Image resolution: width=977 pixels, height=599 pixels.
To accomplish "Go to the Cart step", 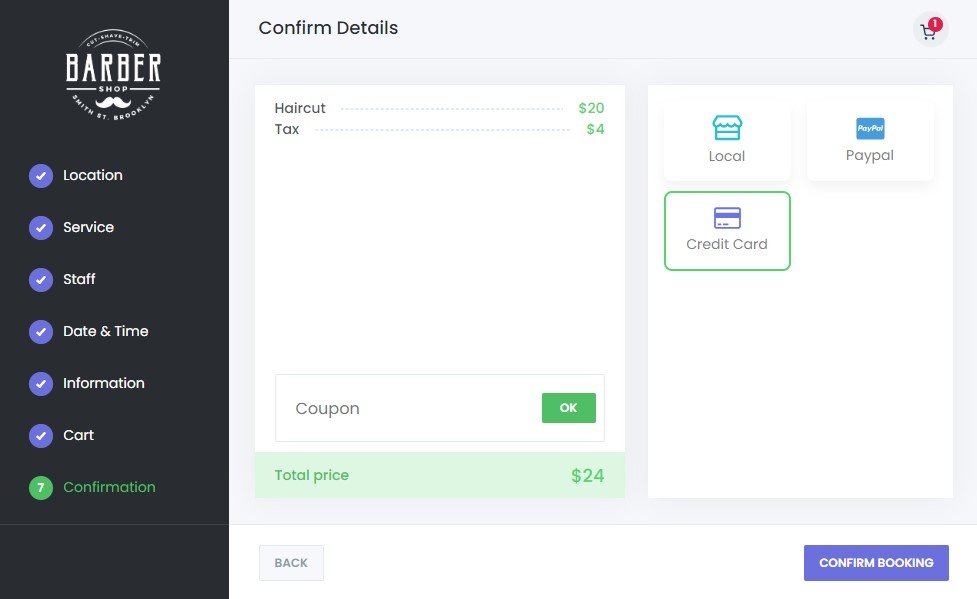I will 78,435.
